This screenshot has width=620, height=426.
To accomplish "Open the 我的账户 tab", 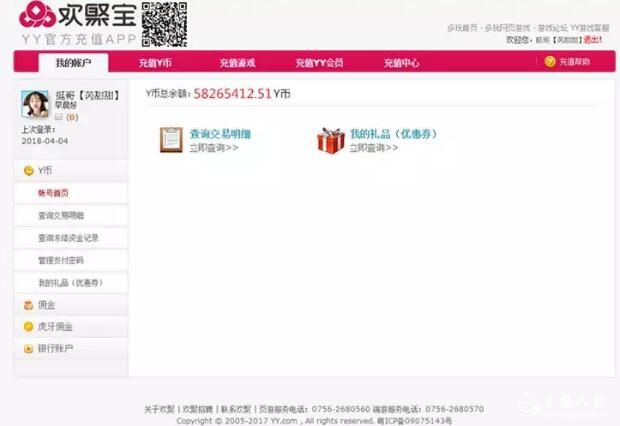I will 74,62.
